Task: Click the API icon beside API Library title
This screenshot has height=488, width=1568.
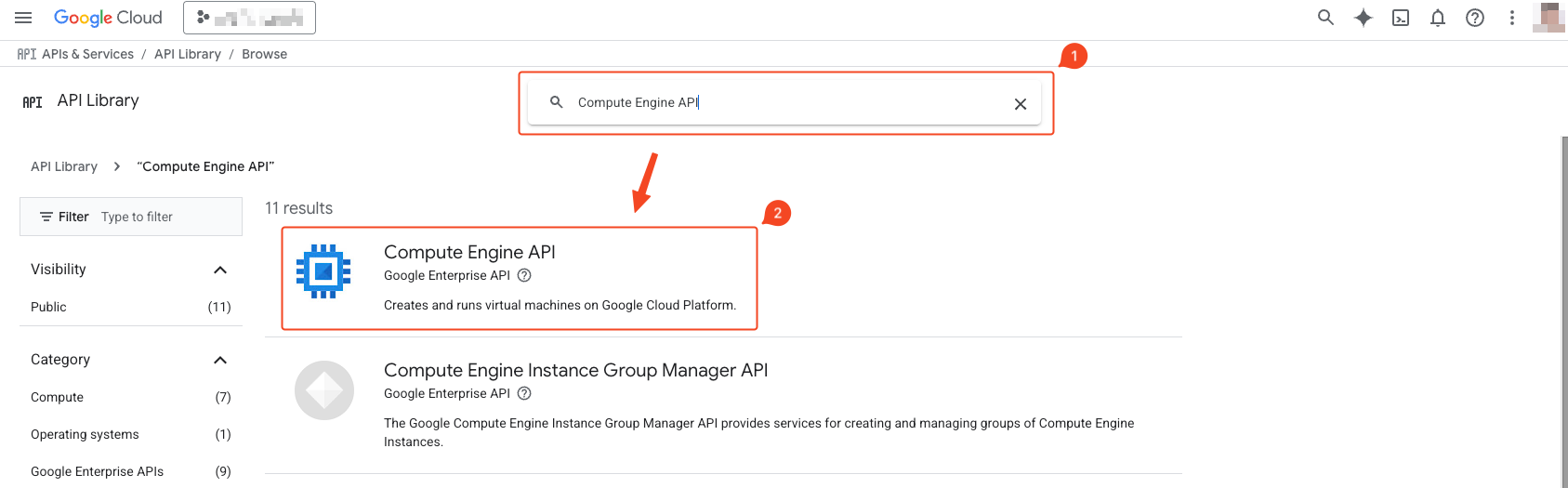Action: coord(33,102)
